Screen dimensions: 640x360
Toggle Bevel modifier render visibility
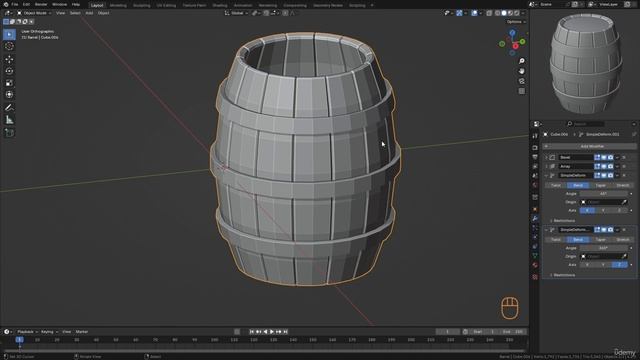pyautogui.click(x=610, y=157)
